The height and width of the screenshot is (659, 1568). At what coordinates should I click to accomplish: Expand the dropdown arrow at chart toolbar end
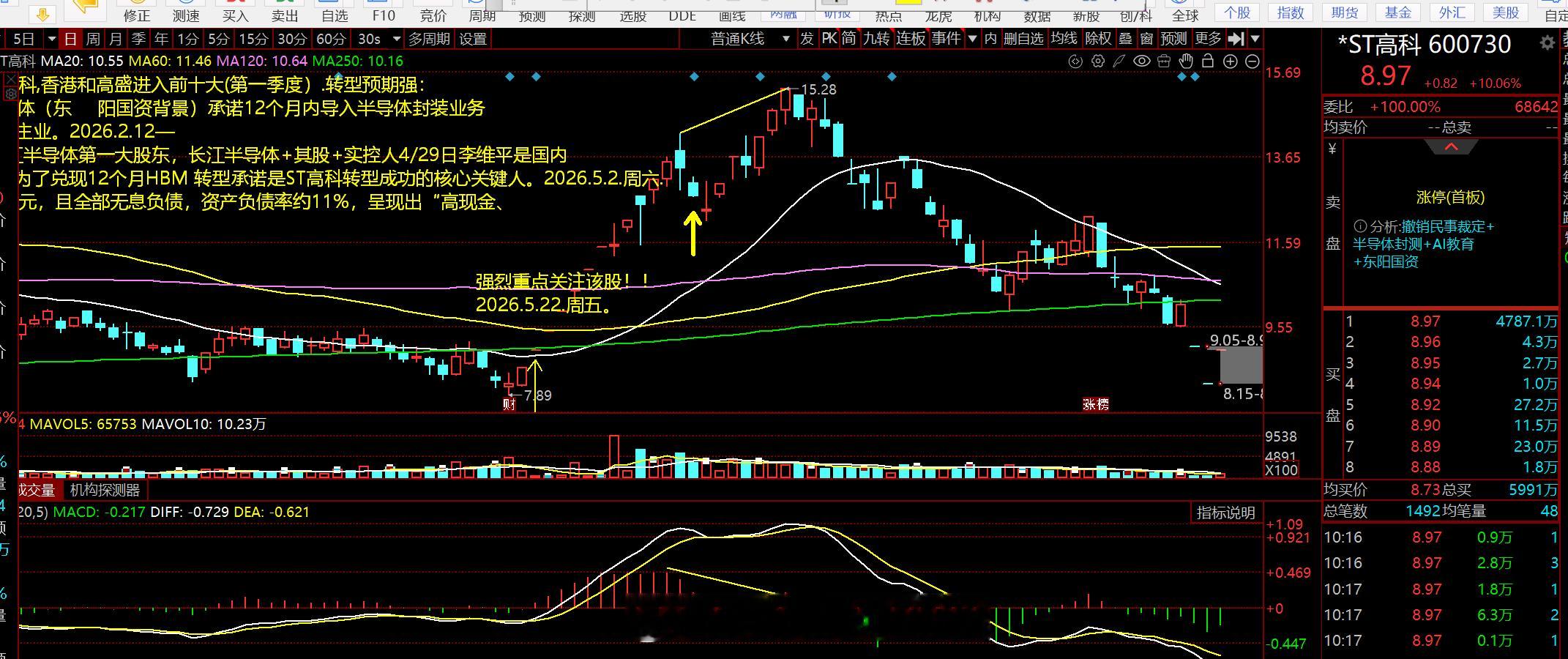click(x=1255, y=39)
